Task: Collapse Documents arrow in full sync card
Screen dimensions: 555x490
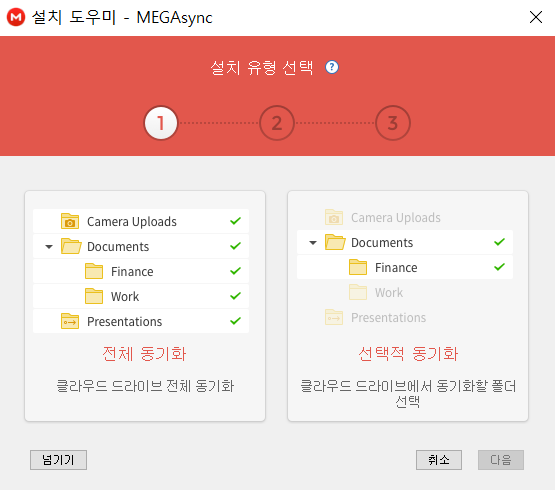Action: click(x=49, y=247)
